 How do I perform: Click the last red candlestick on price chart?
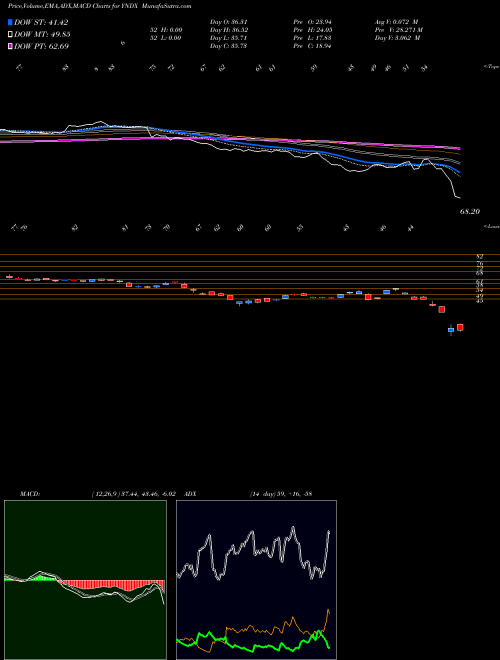coord(460,327)
